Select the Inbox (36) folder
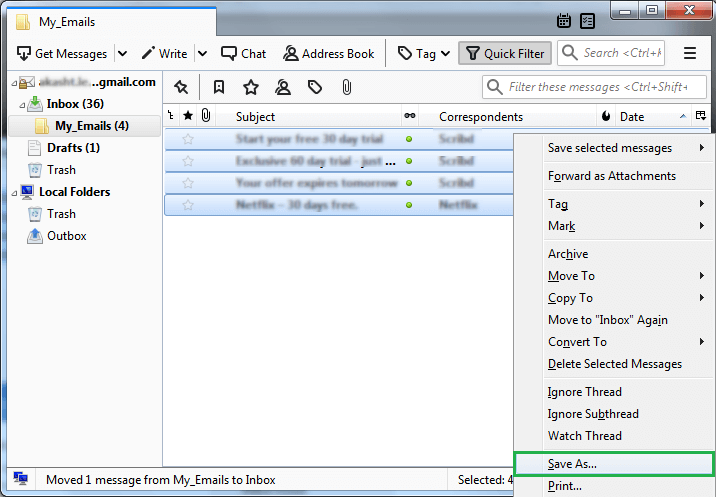Screen dimensions: 716x497 click(x=75, y=104)
